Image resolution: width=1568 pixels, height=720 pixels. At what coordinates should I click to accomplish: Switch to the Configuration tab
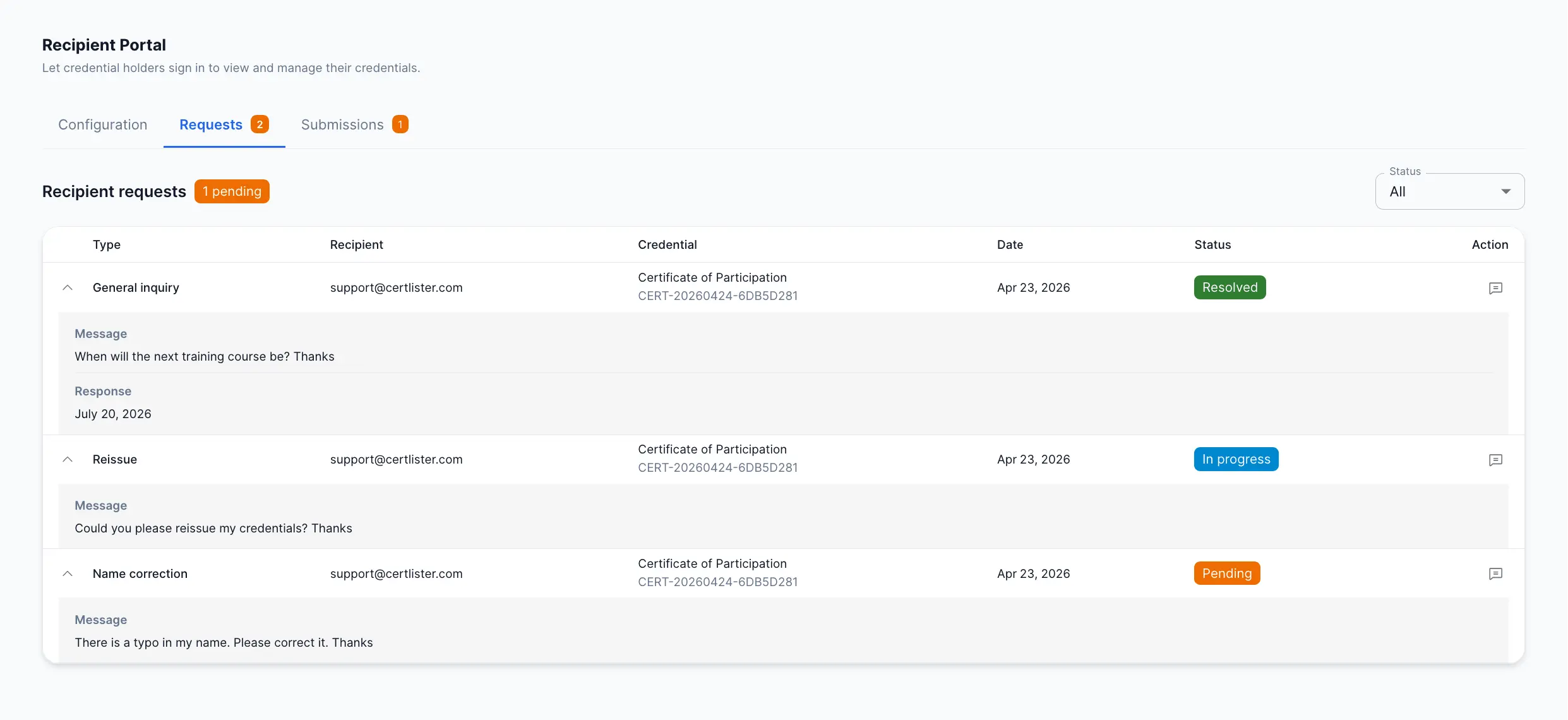[102, 124]
